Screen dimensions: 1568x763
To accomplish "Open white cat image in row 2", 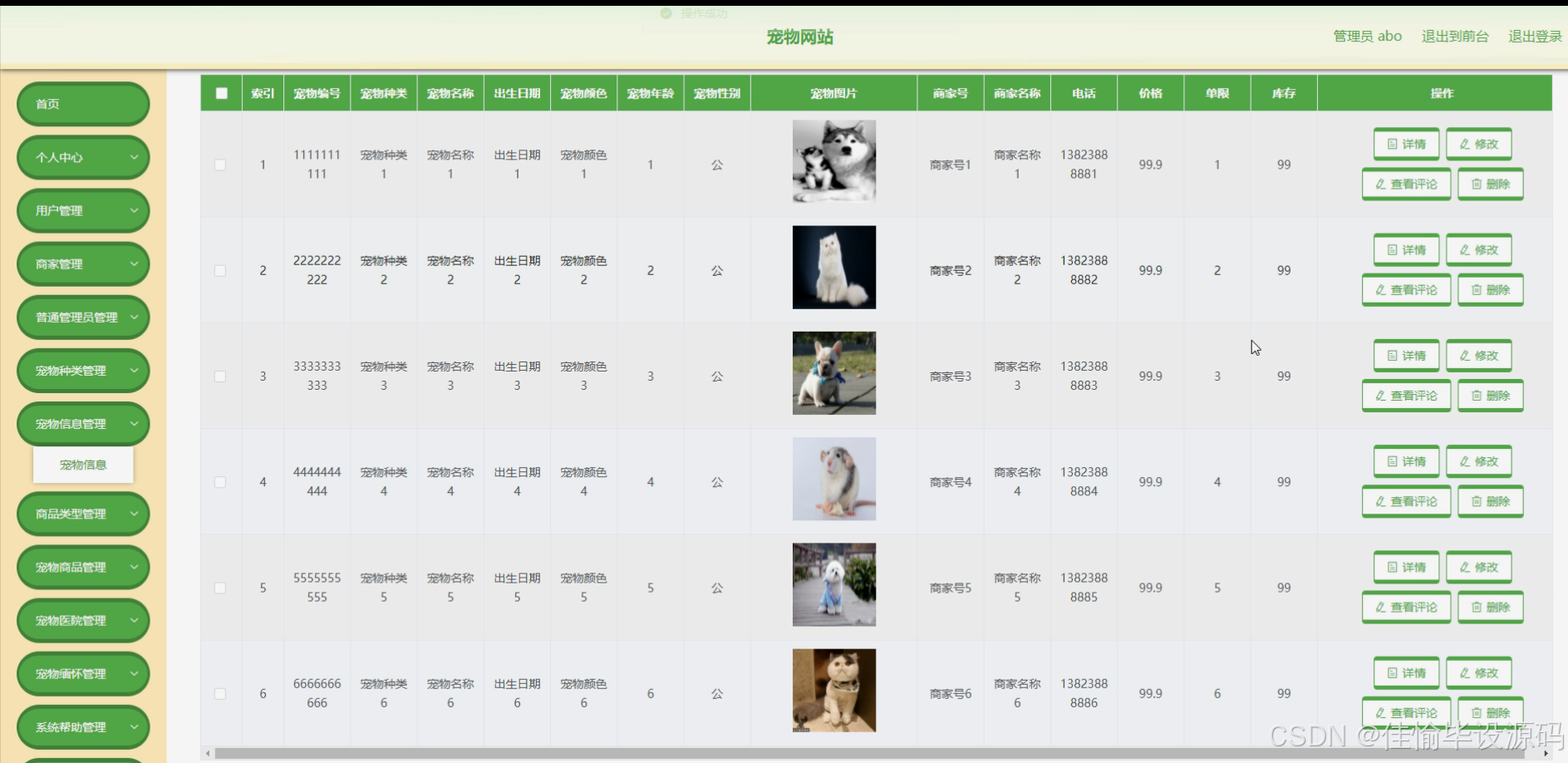I will pyautogui.click(x=834, y=267).
